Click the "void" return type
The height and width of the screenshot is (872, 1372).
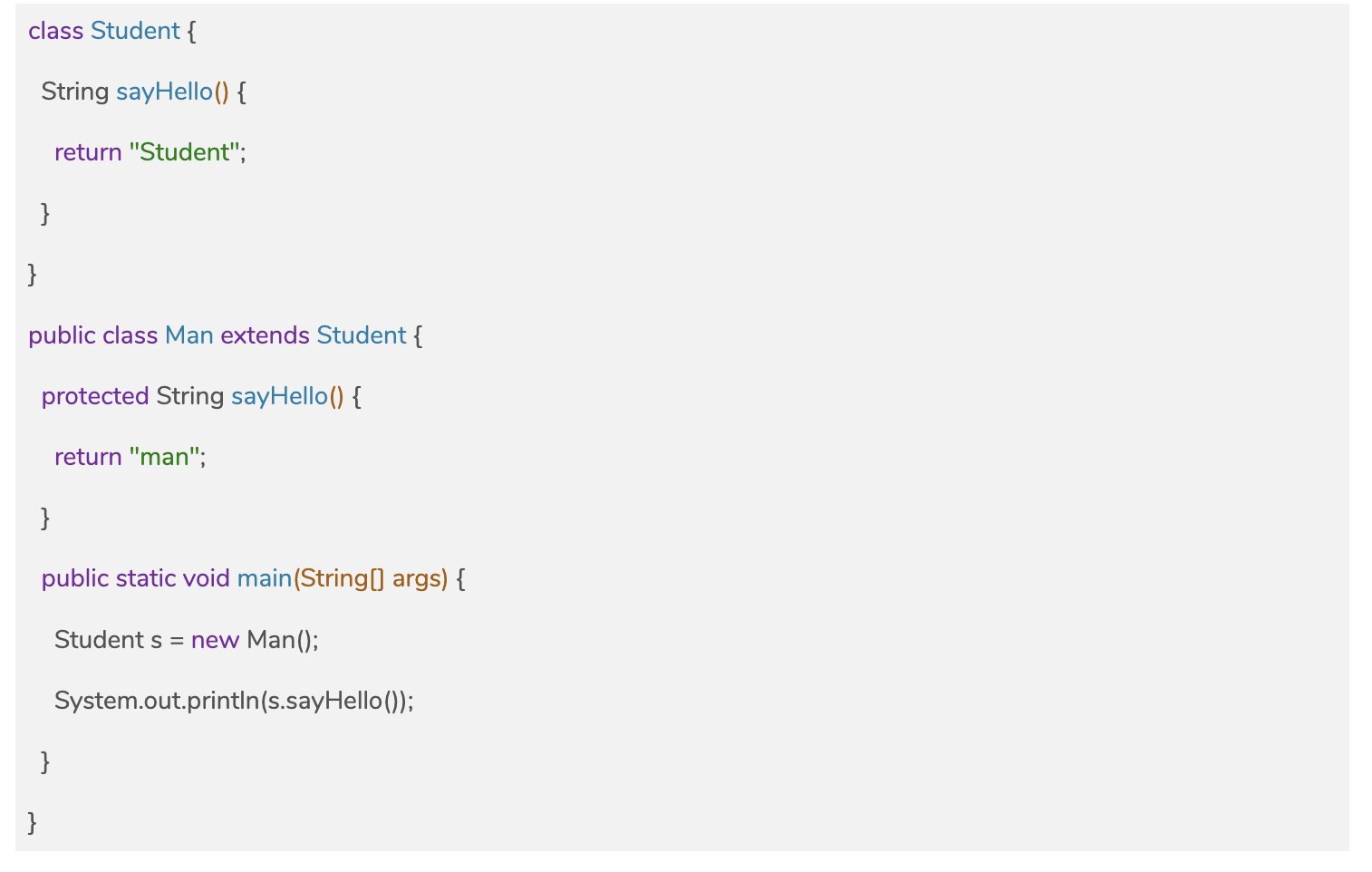tap(206, 578)
